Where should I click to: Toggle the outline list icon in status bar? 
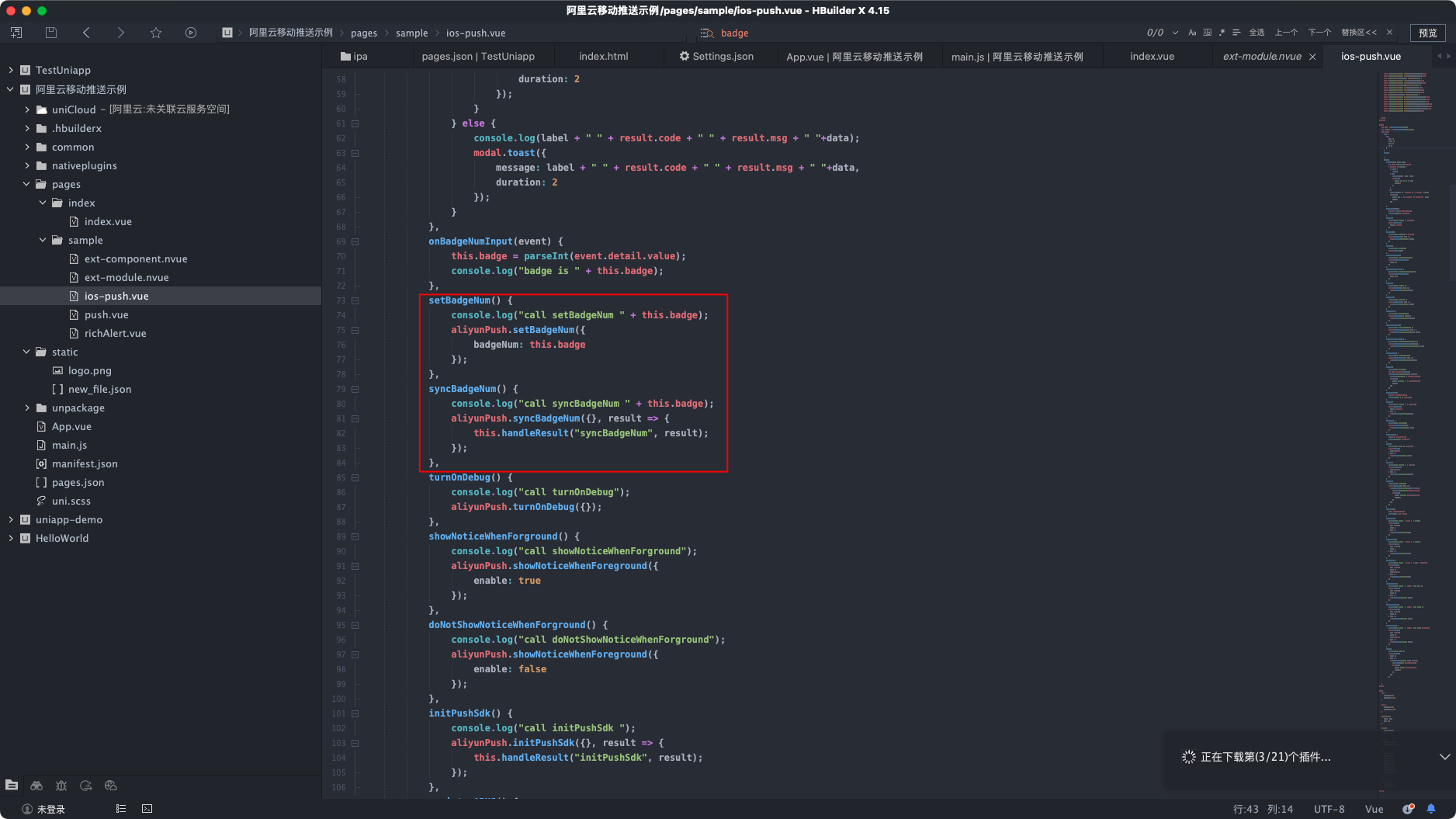tap(121, 809)
